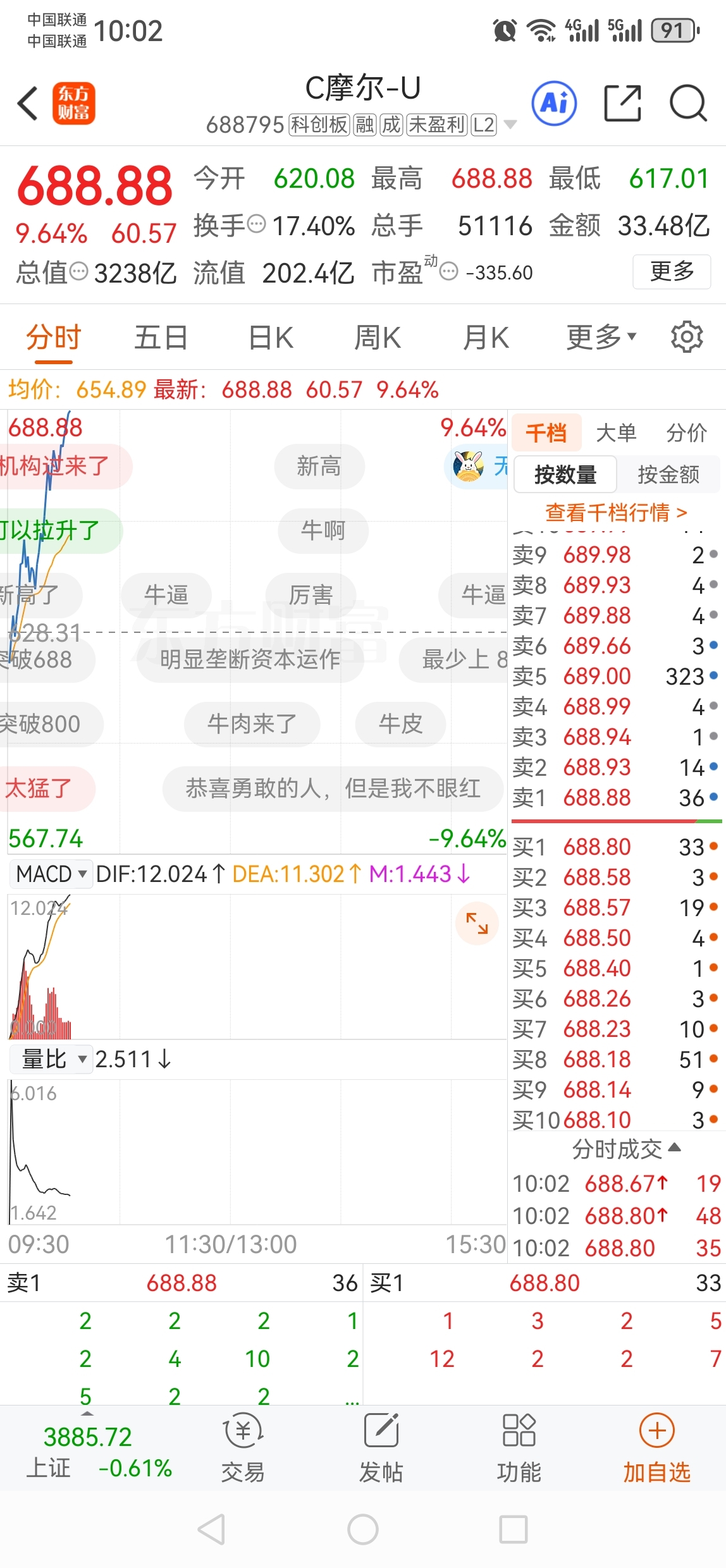Tap the 新高 comment bubble
This screenshot has height=1568, width=726.
pos(319,467)
